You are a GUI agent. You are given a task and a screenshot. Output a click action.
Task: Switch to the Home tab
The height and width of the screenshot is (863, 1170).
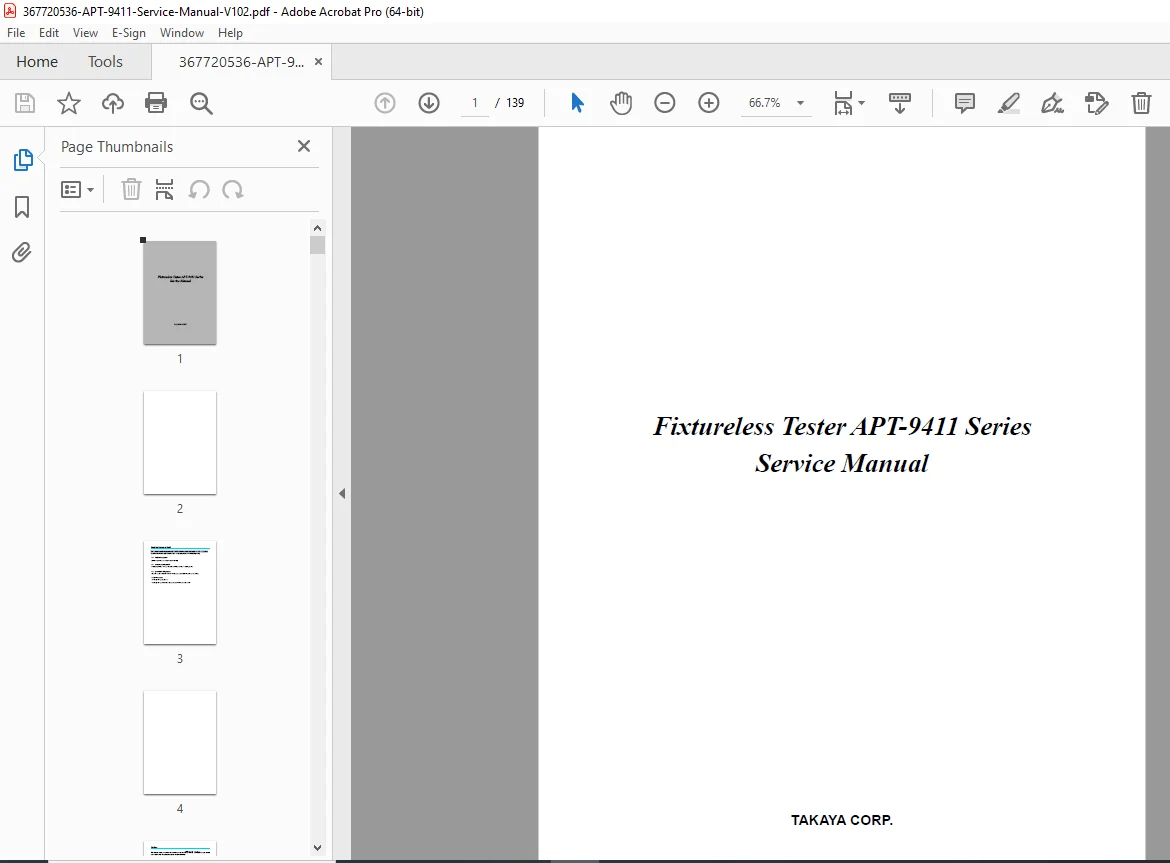point(37,62)
